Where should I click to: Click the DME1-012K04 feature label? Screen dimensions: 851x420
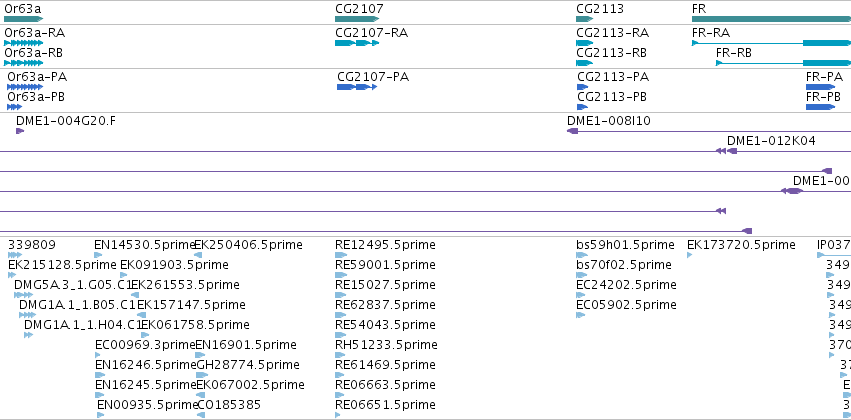tap(771, 141)
